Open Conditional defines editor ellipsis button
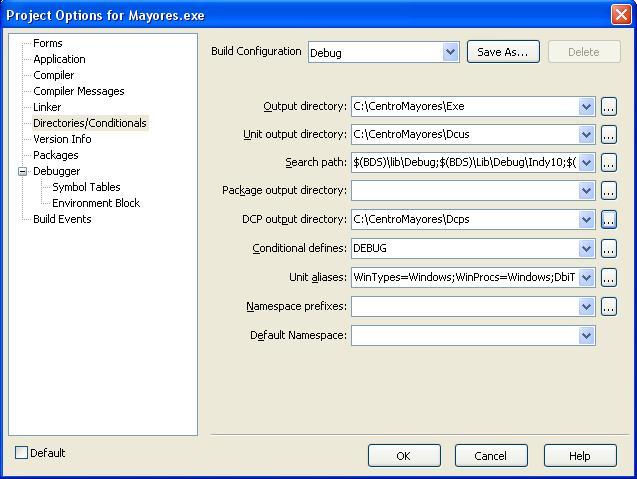 coord(608,248)
